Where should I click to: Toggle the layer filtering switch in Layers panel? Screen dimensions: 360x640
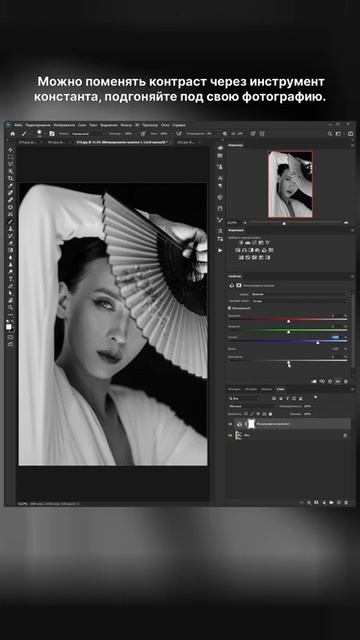315,397
